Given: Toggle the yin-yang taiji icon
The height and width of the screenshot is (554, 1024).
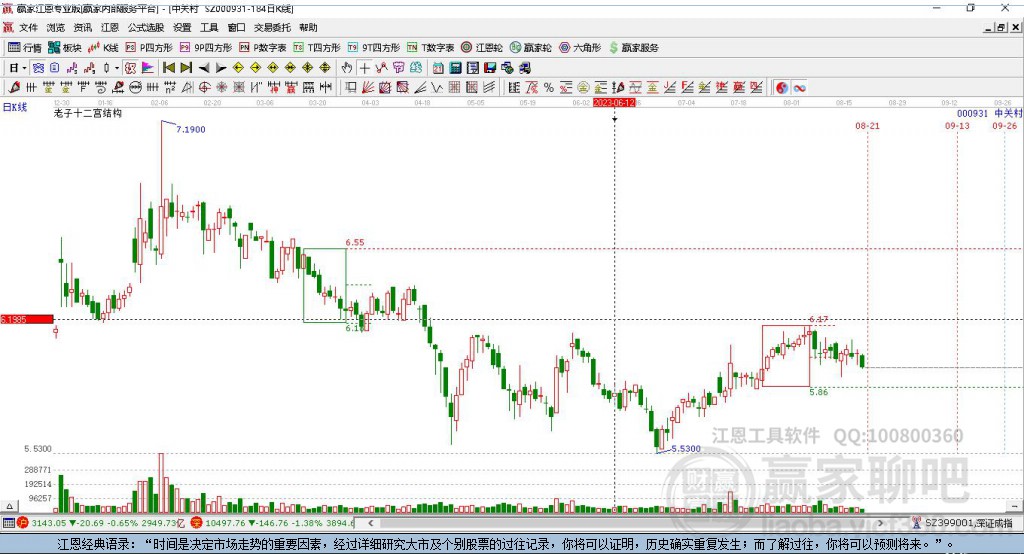Looking at the screenshot, I should point(782,88).
